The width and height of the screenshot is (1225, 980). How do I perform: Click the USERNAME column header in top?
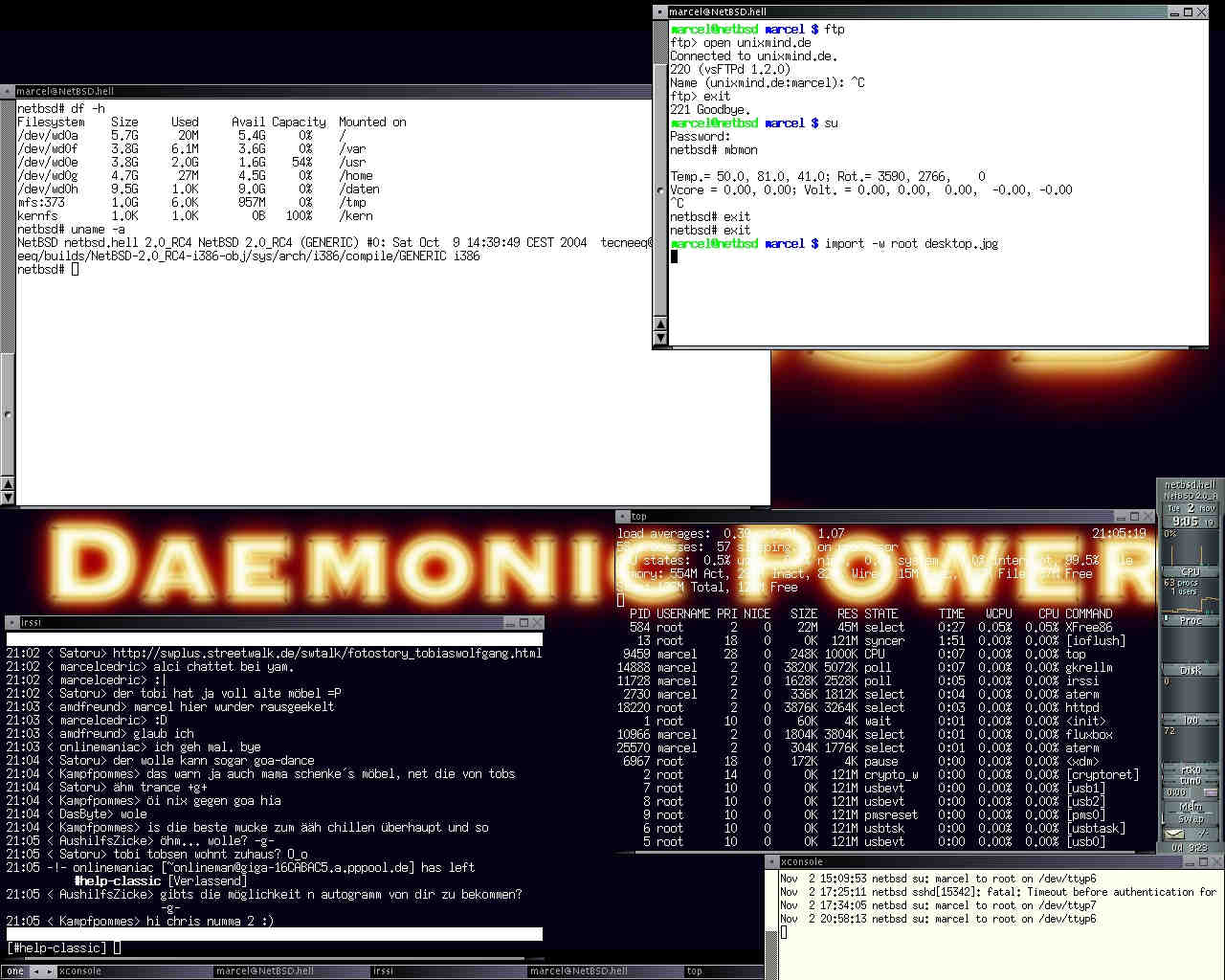coord(683,614)
